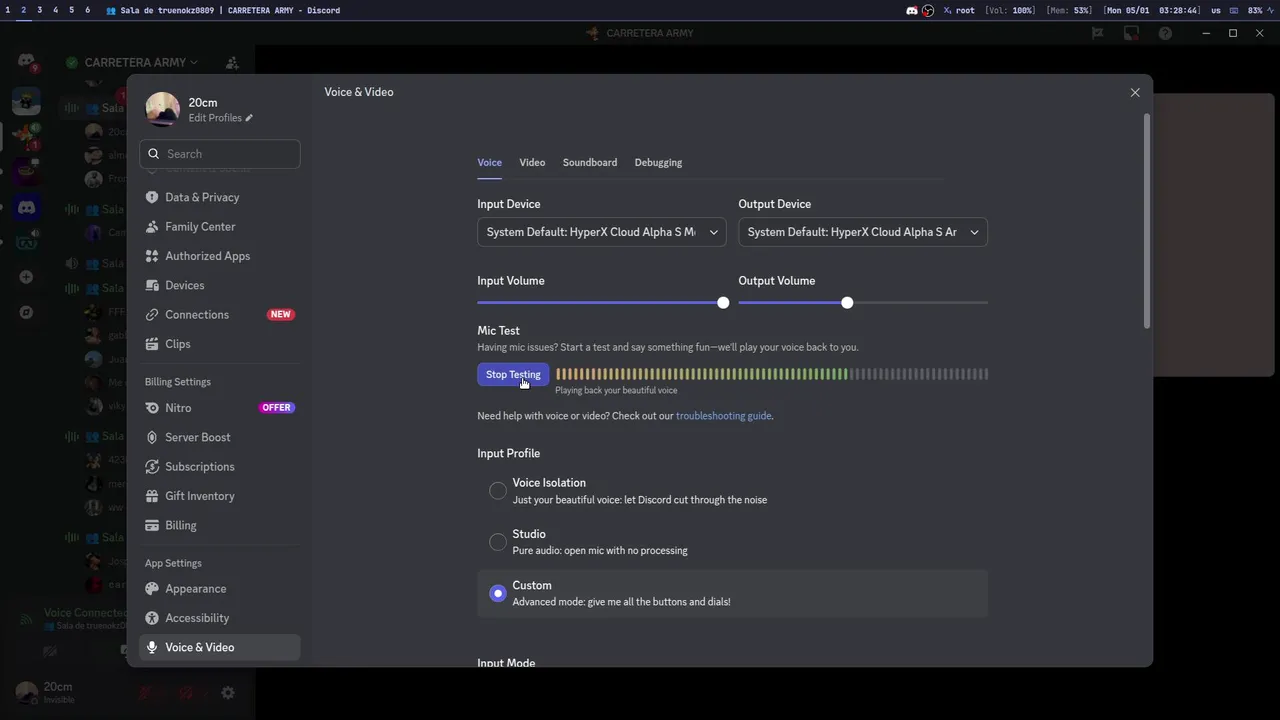1280x720 pixels.
Task: Click the Stop Testing button
Action: (x=513, y=375)
